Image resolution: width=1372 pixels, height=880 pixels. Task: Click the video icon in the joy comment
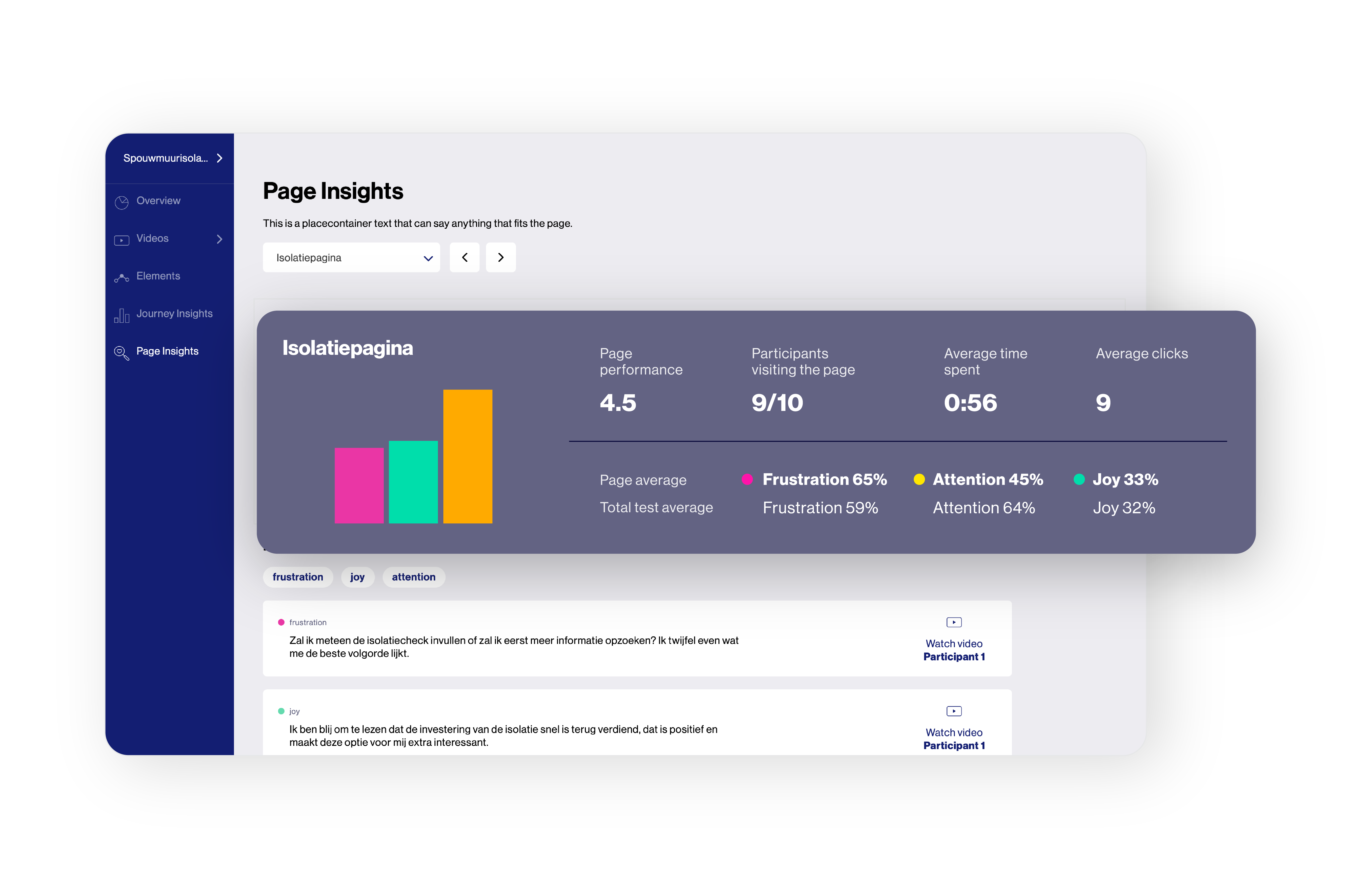pos(954,711)
